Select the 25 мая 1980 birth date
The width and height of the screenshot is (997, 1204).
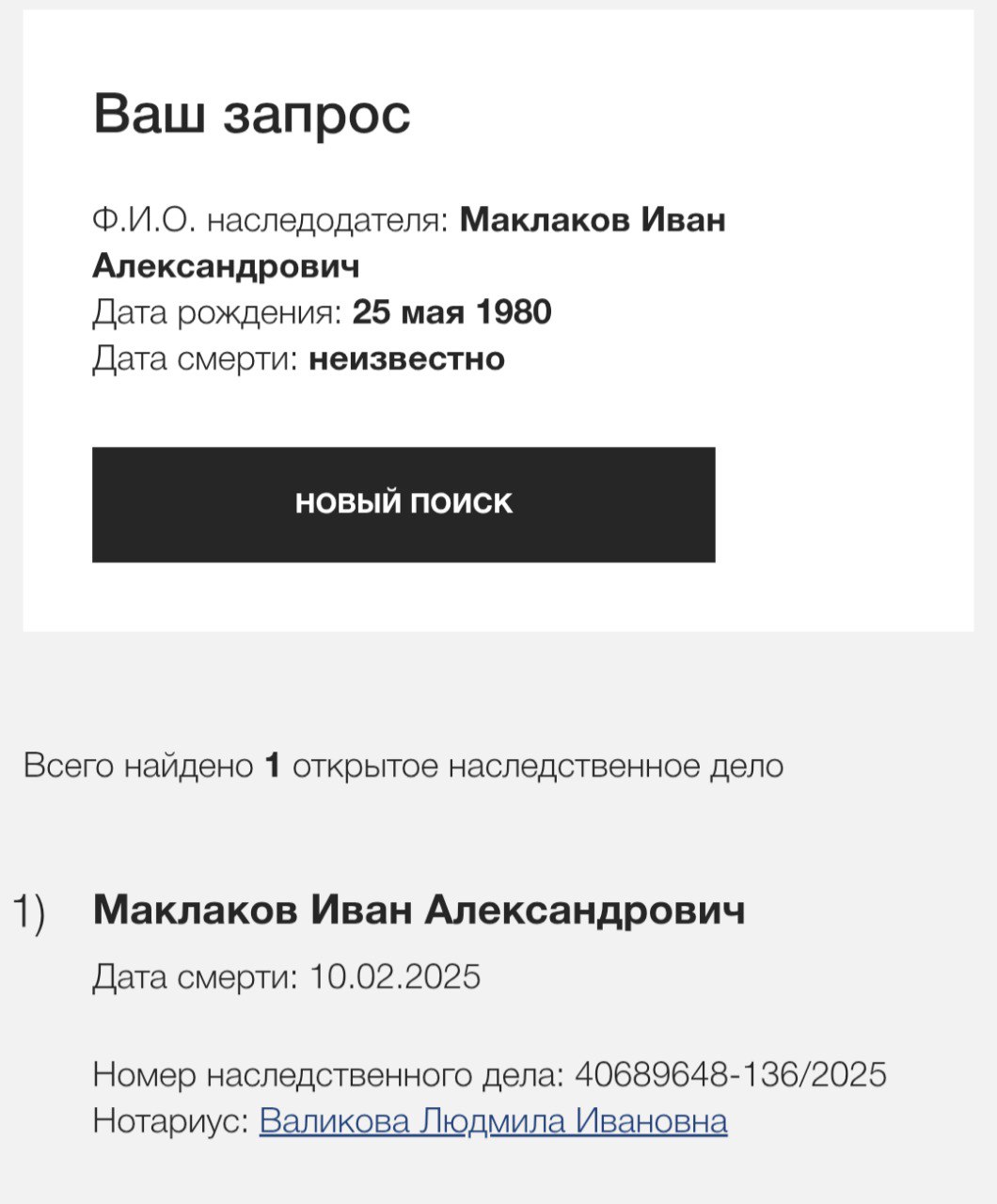(x=451, y=312)
